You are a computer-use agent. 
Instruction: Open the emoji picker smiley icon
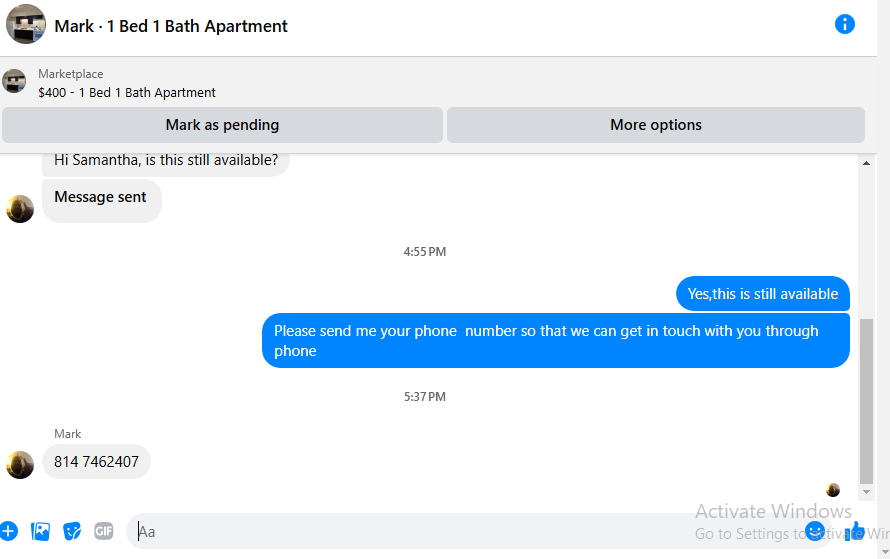pyautogui.click(x=815, y=531)
